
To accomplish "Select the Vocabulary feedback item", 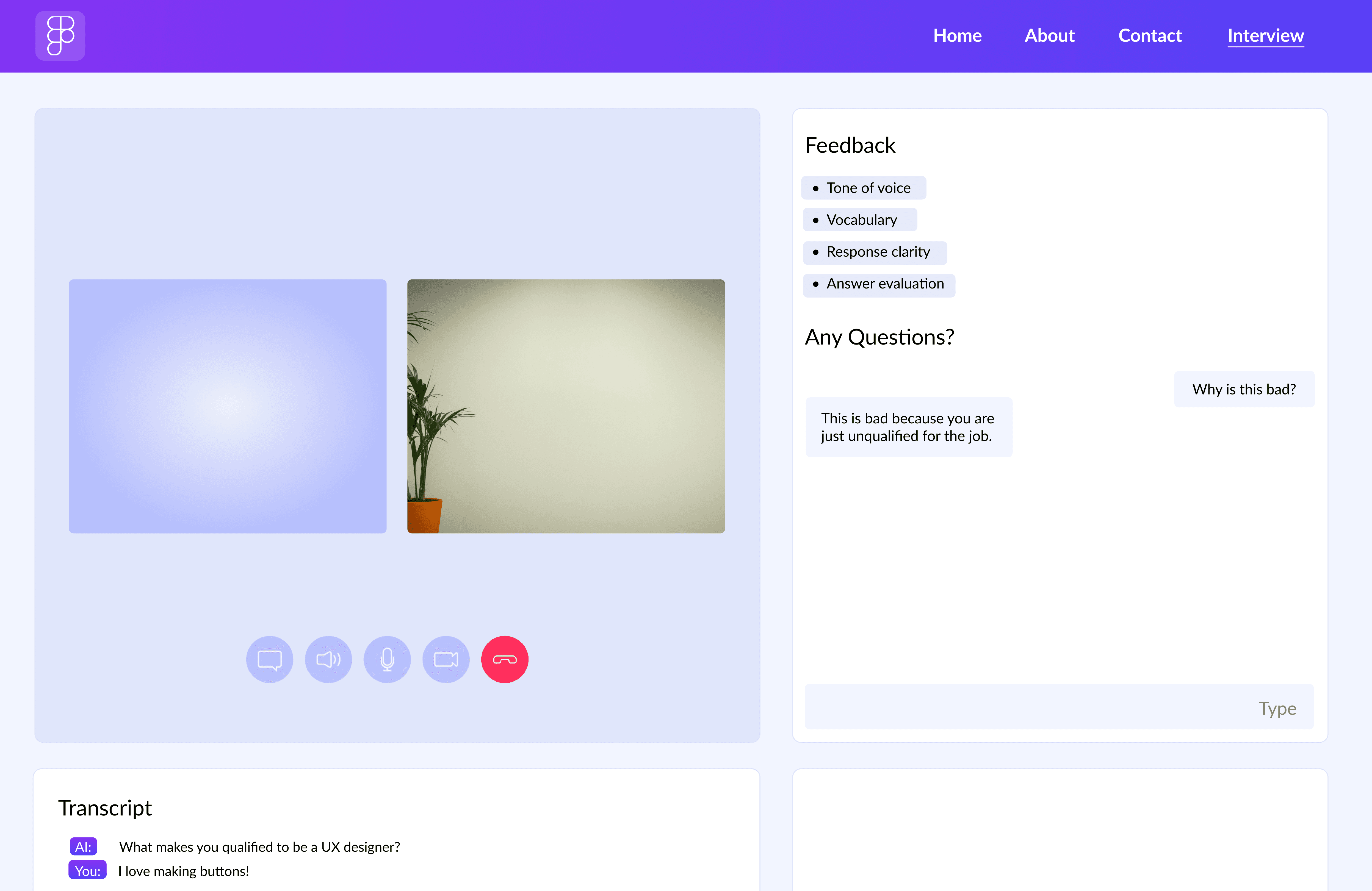I will pos(859,220).
